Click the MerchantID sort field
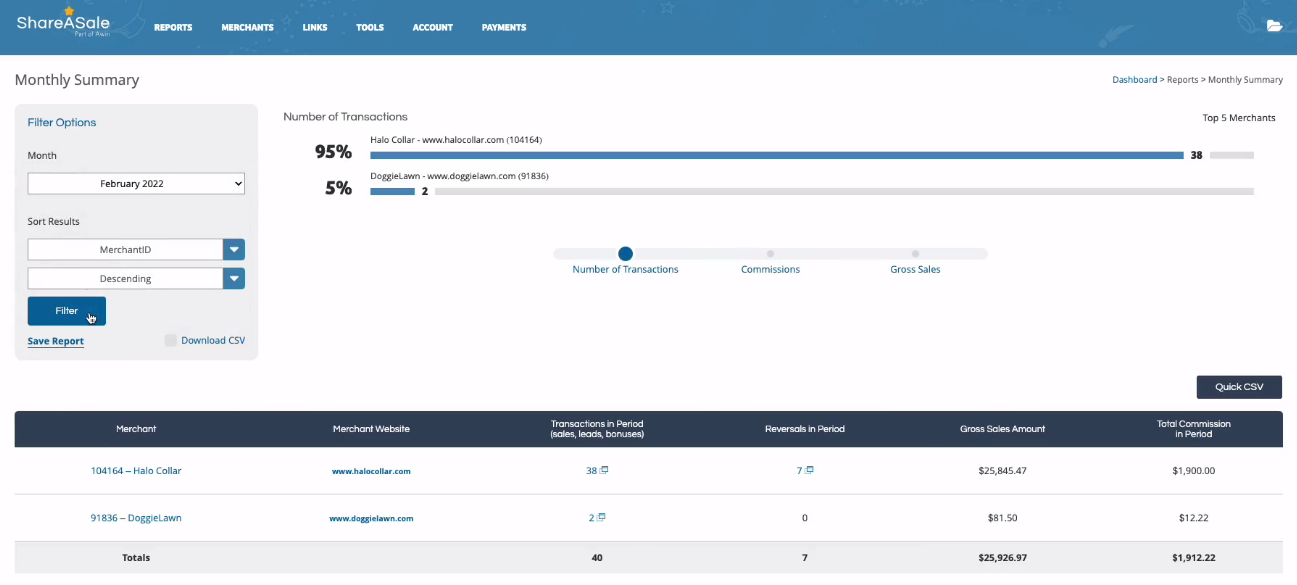This screenshot has height=585, width=1297. coord(125,249)
